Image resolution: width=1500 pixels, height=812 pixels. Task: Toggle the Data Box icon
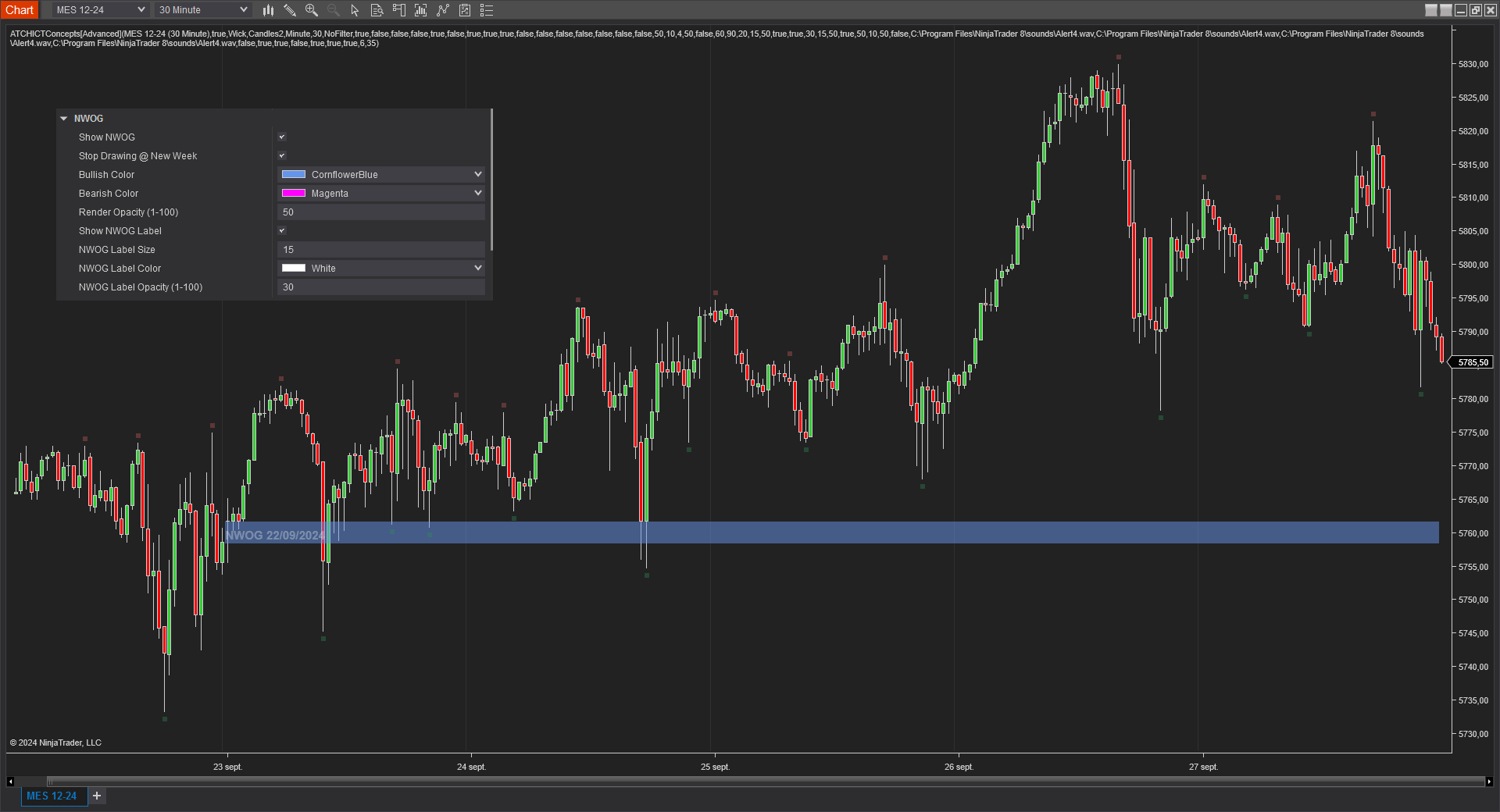click(377, 10)
